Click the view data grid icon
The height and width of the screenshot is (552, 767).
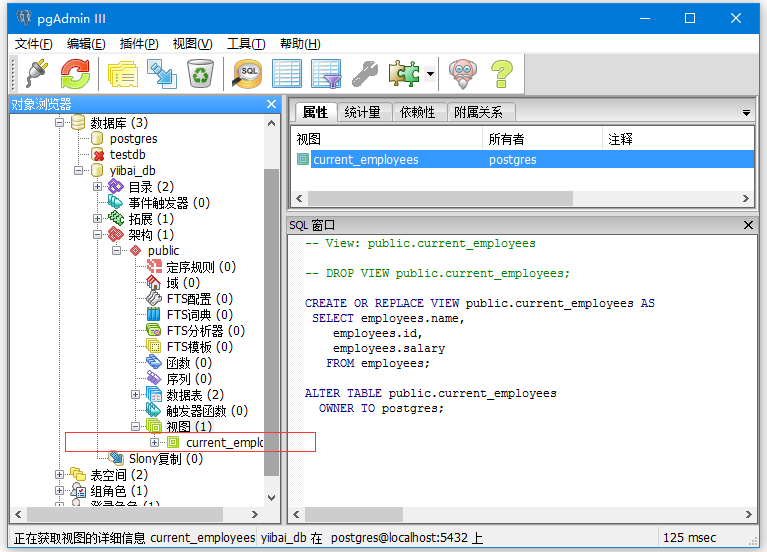287,74
